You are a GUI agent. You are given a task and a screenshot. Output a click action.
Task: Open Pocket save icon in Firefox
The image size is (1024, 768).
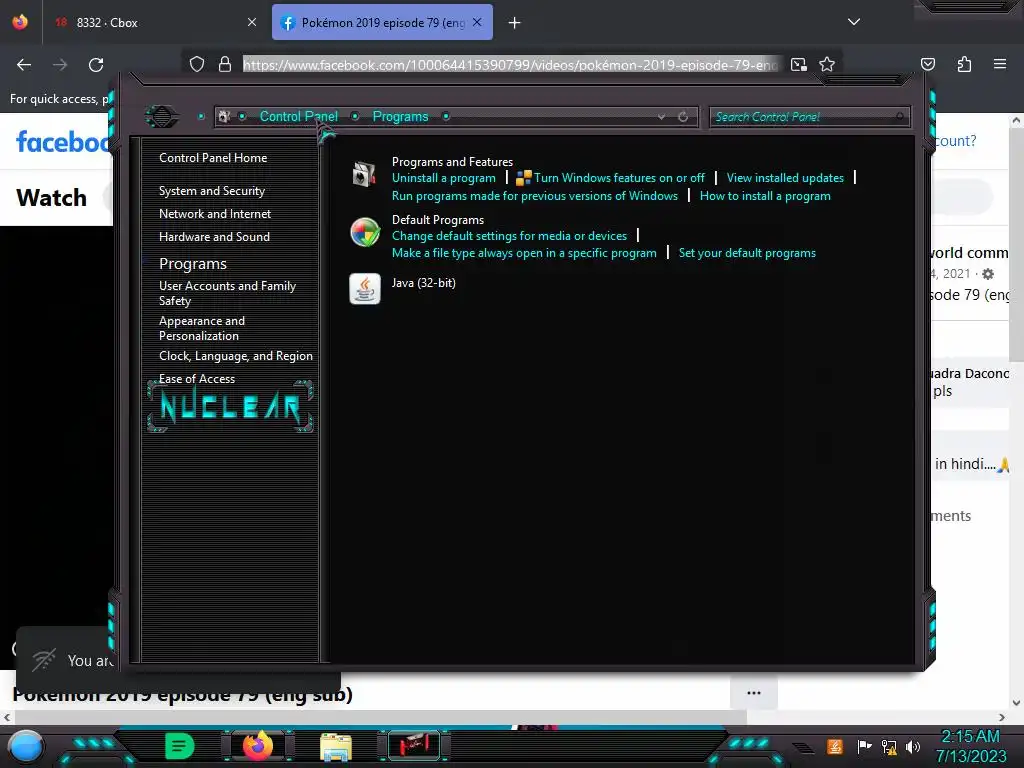pos(928,64)
